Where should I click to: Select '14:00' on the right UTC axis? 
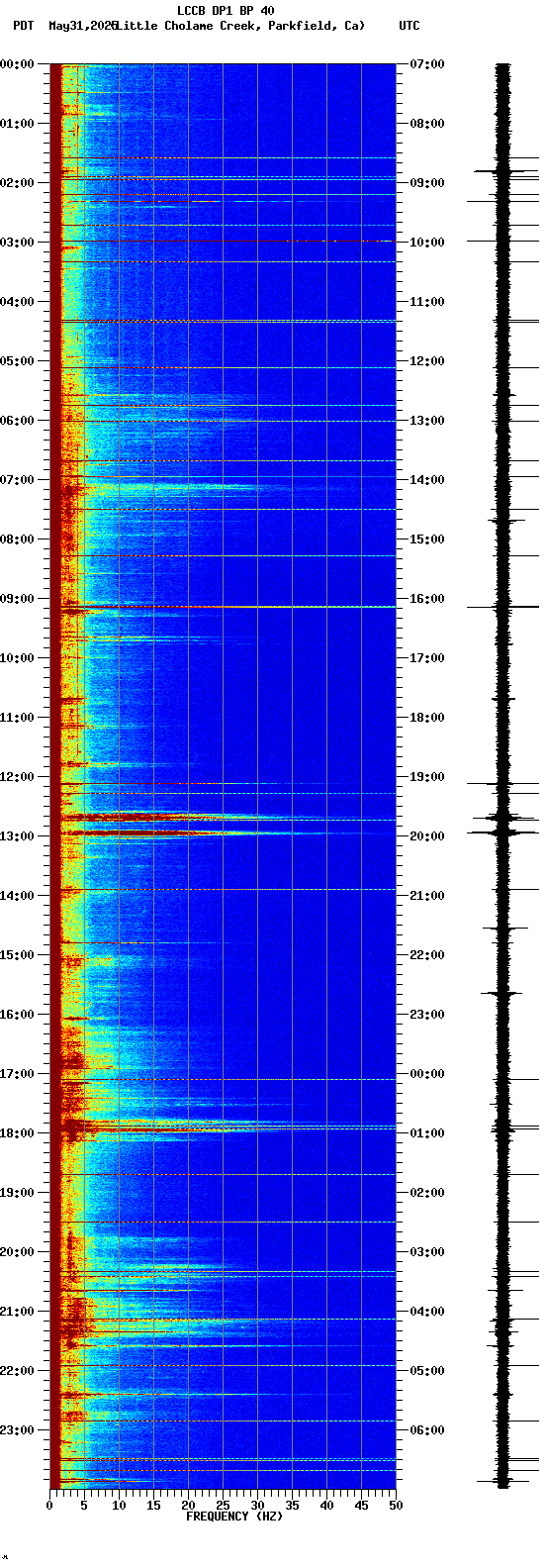click(x=427, y=480)
